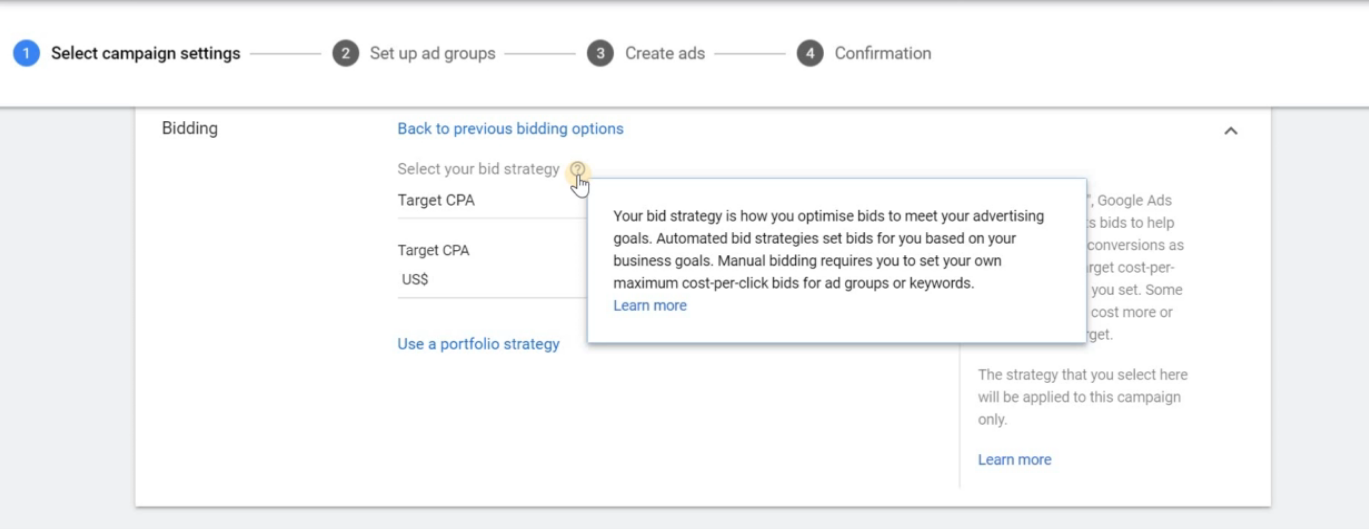
Task: Collapse the Bidding section using the chevron
Action: 1231,131
